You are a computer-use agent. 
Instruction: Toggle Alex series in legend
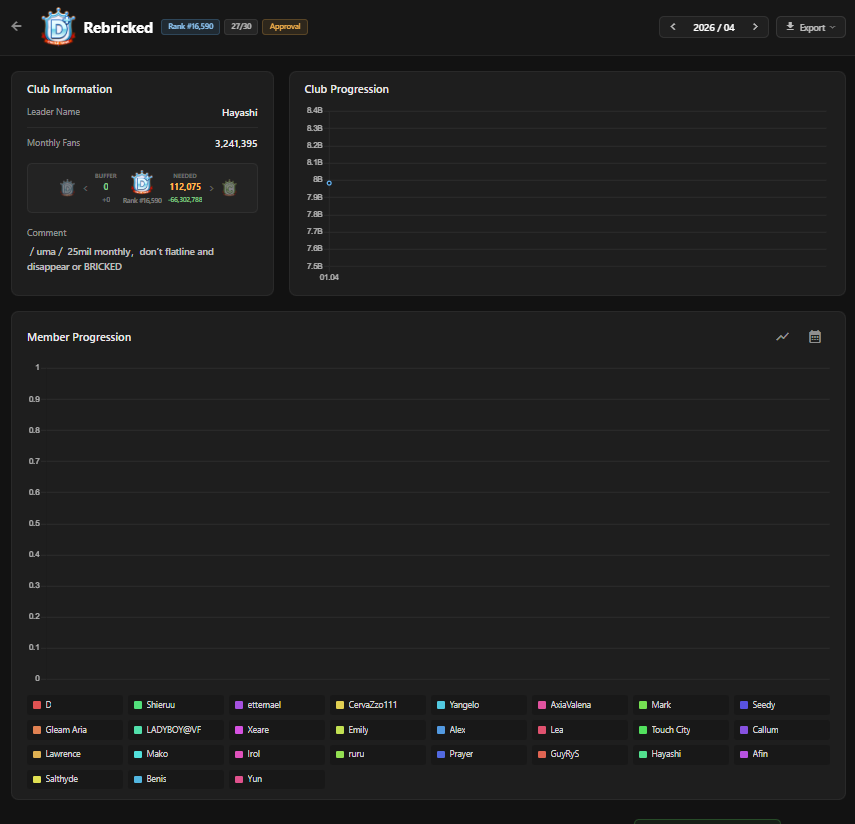[478, 730]
